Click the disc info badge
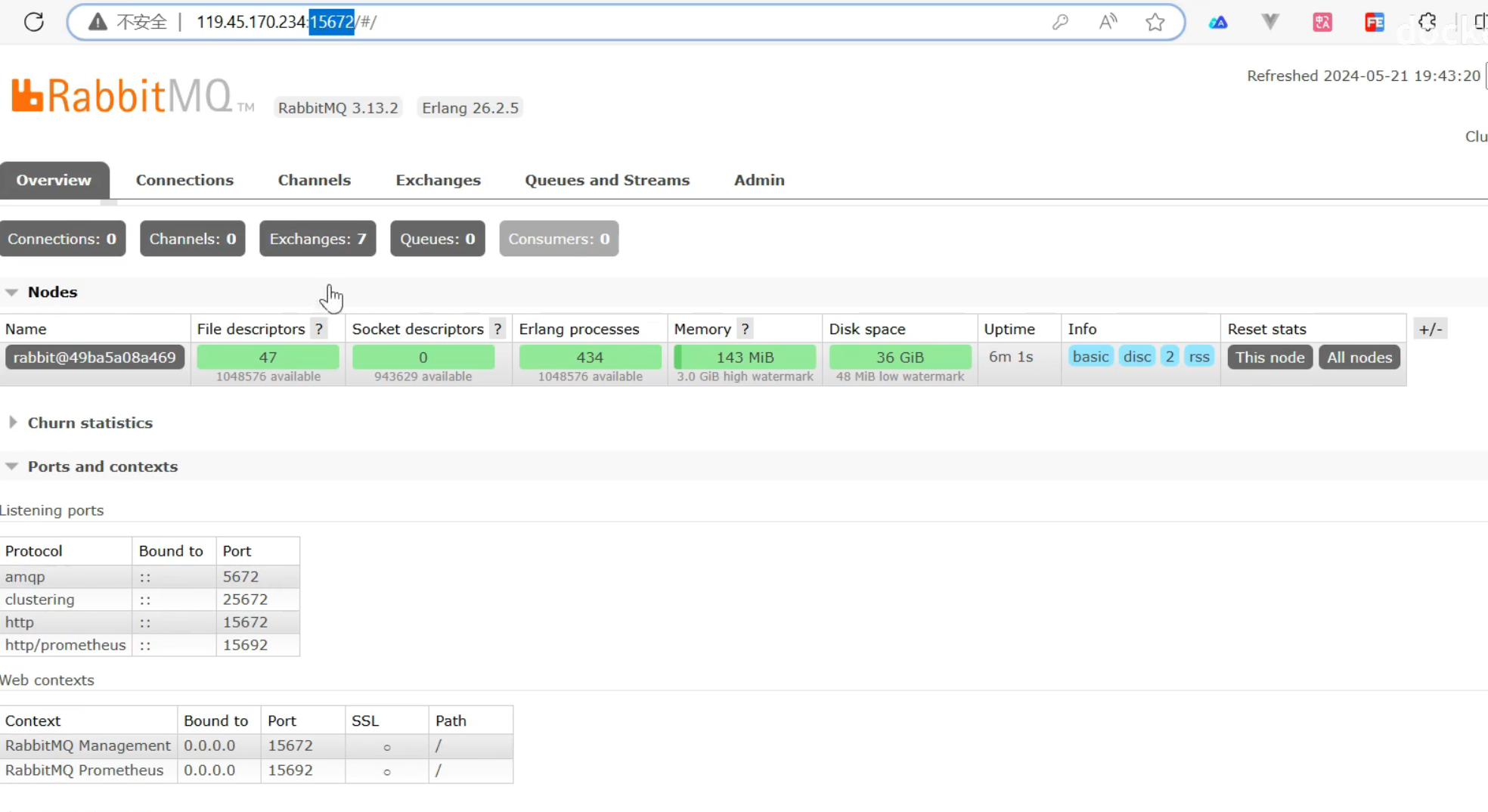Screen dimensions: 1488x812 (x=1137, y=357)
